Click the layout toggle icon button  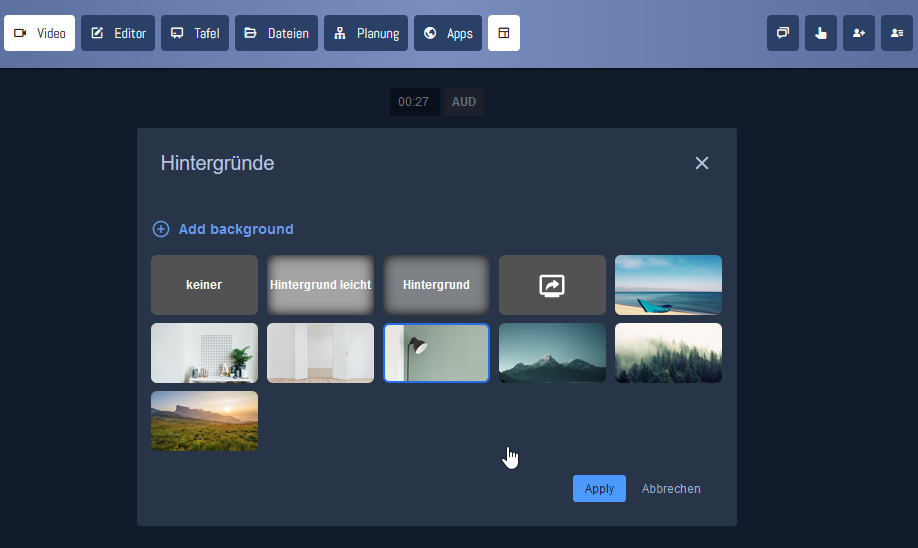click(504, 33)
